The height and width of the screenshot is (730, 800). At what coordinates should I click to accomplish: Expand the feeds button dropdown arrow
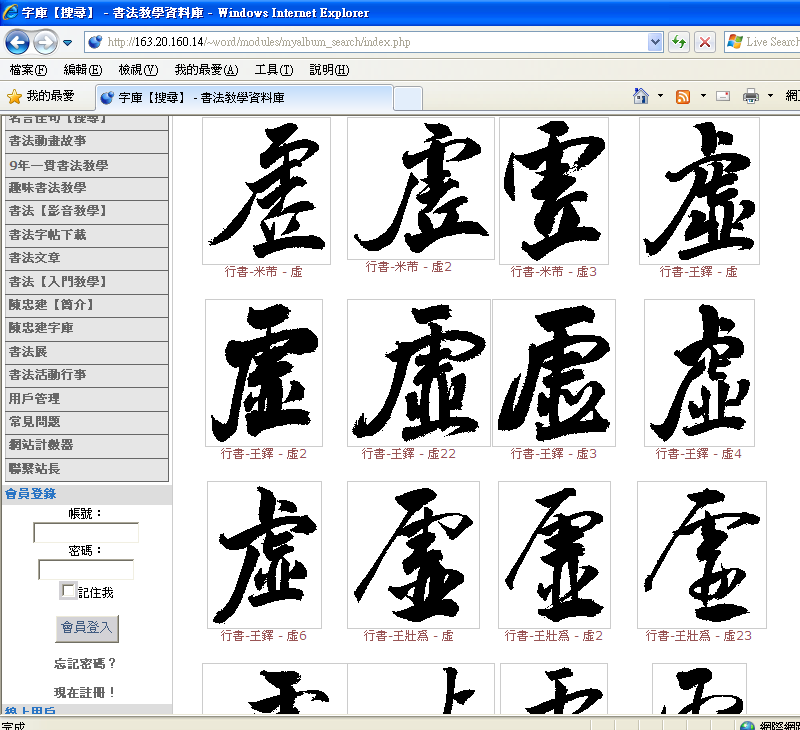[703, 95]
